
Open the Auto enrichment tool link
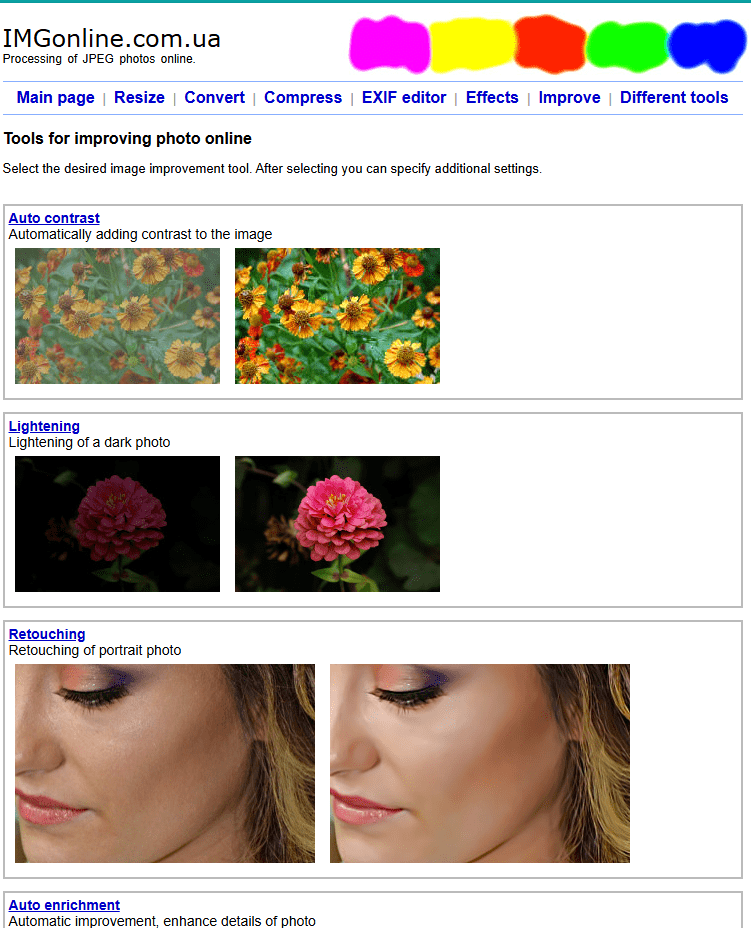64,905
